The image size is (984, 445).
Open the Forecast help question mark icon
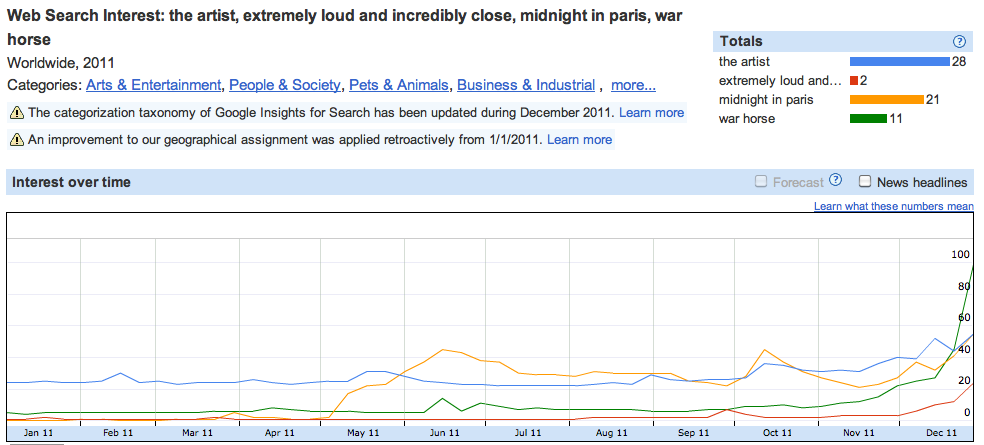point(836,181)
